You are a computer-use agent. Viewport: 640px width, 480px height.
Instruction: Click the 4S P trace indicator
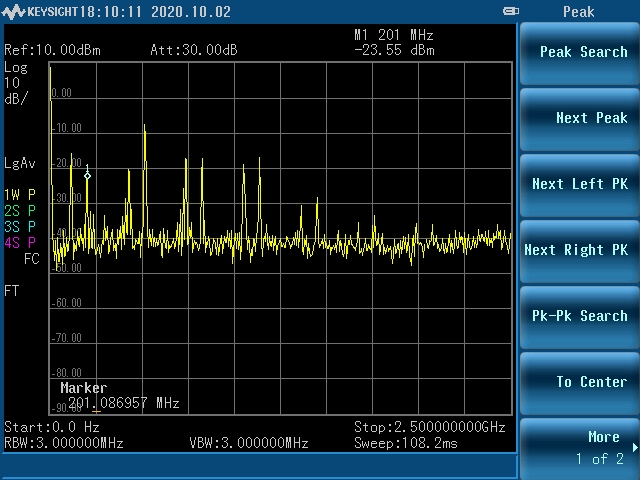pyautogui.click(x=20, y=243)
